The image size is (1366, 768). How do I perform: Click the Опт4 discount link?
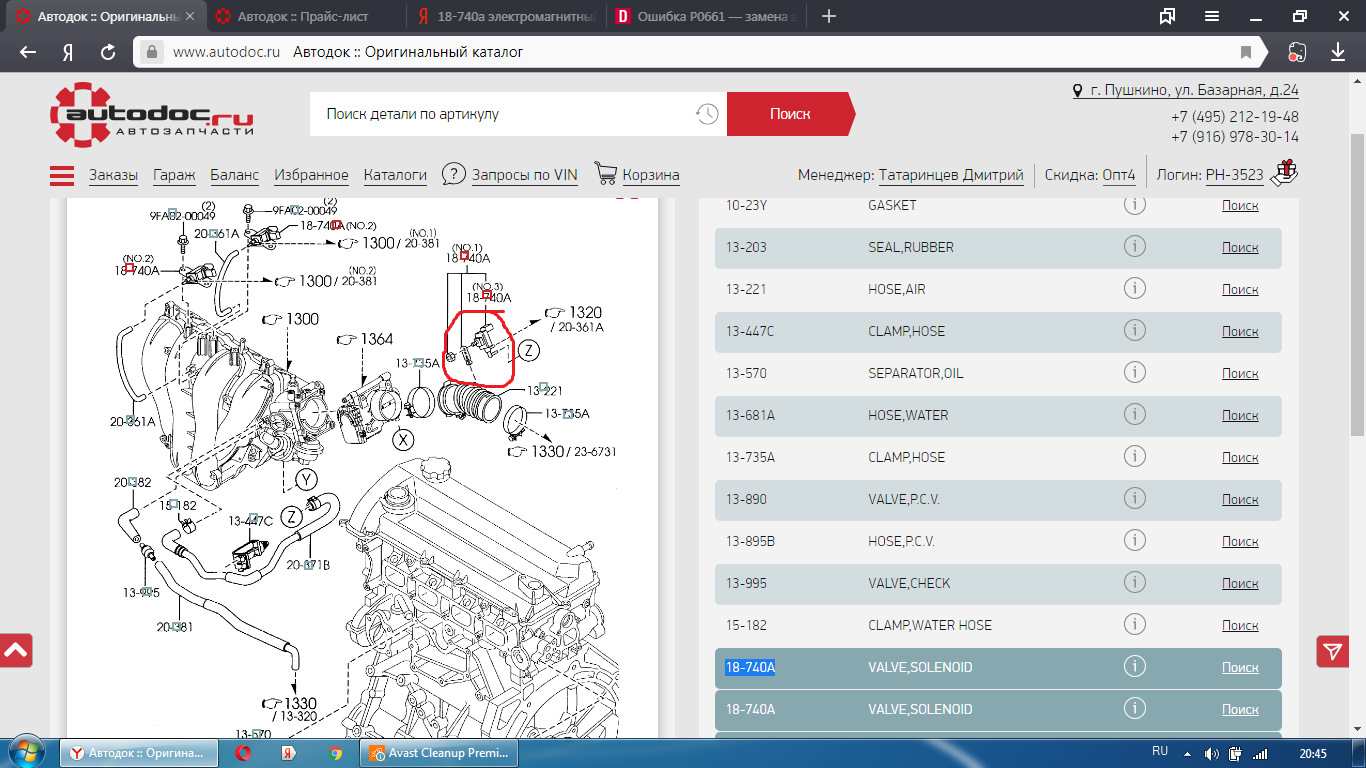pyautogui.click(x=1119, y=175)
